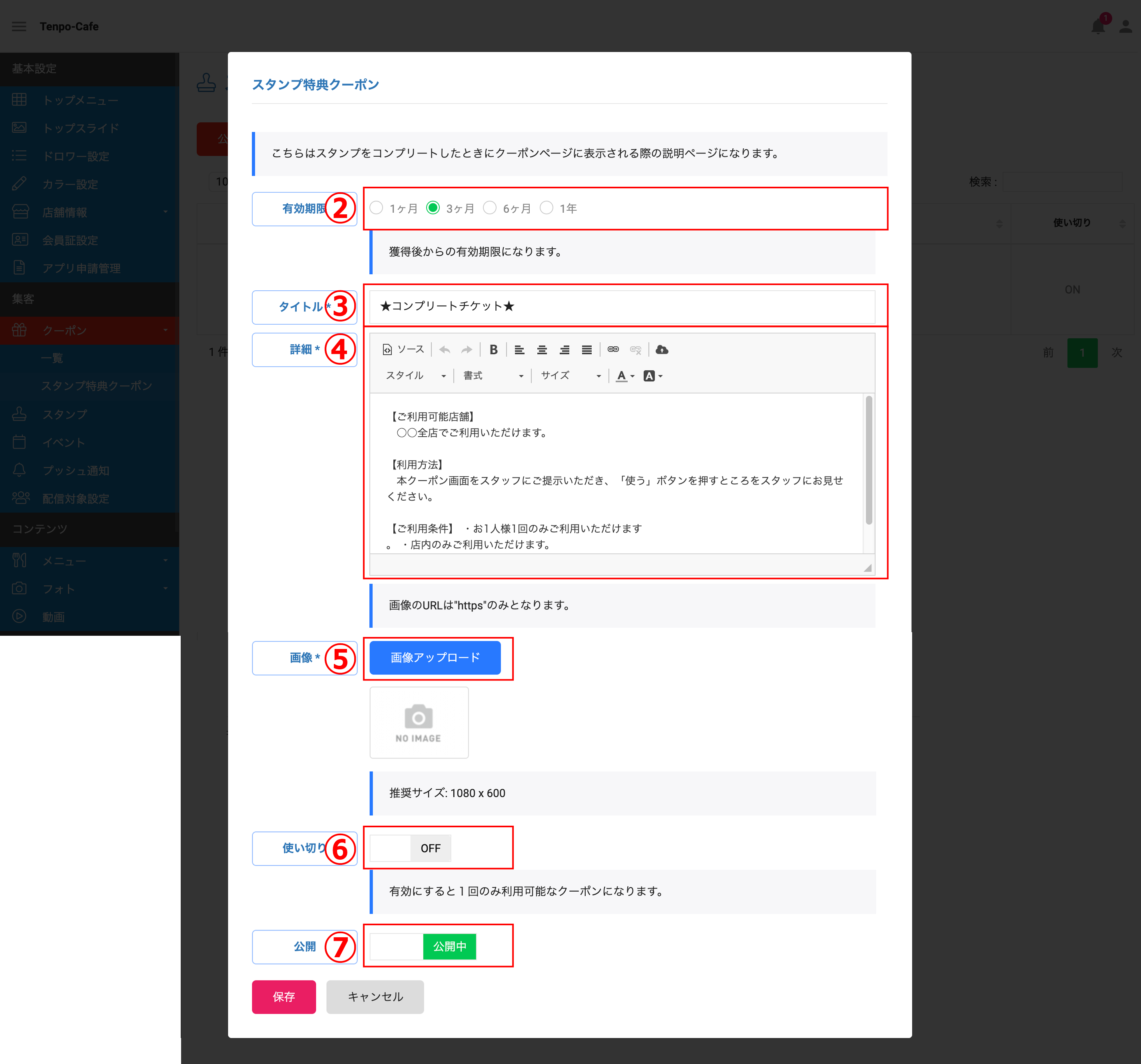The height and width of the screenshot is (1064, 1141).
Task: Click the cloud upload icon in the editor
Action: (662, 349)
